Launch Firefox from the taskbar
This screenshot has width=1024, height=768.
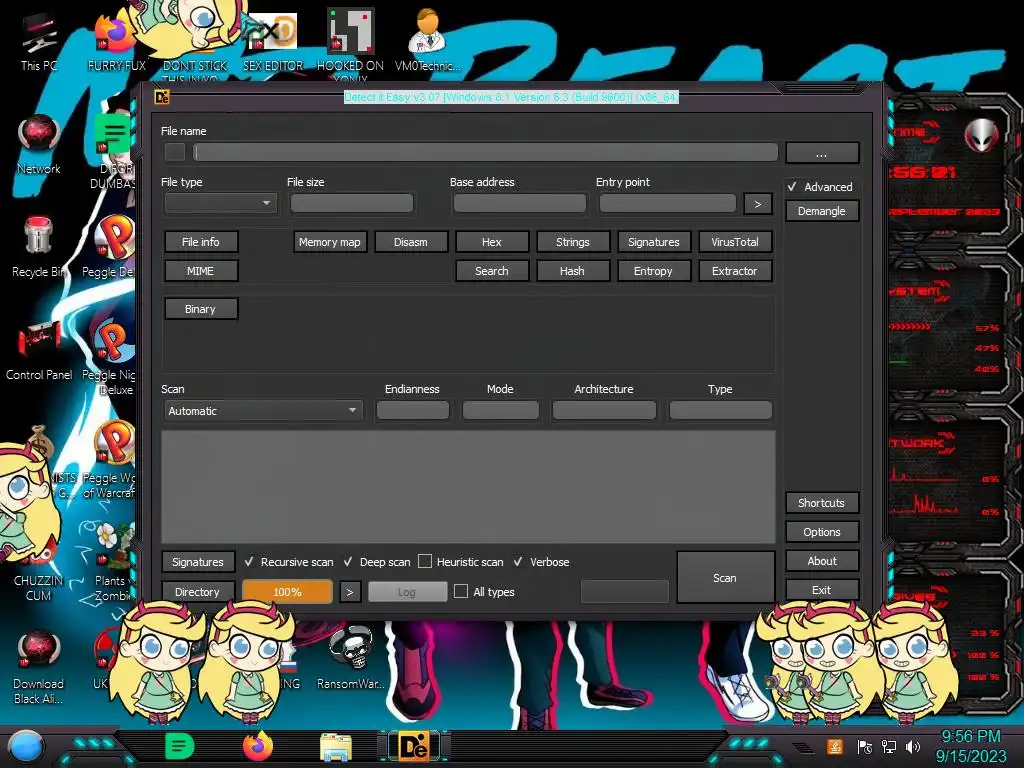258,746
